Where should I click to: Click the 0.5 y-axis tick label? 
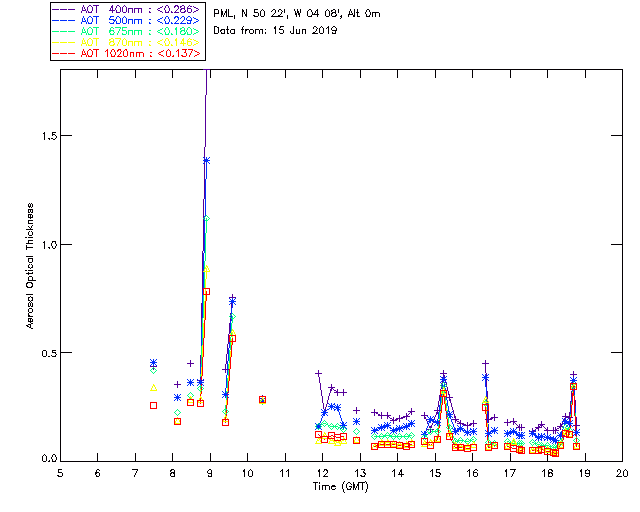pos(49,353)
